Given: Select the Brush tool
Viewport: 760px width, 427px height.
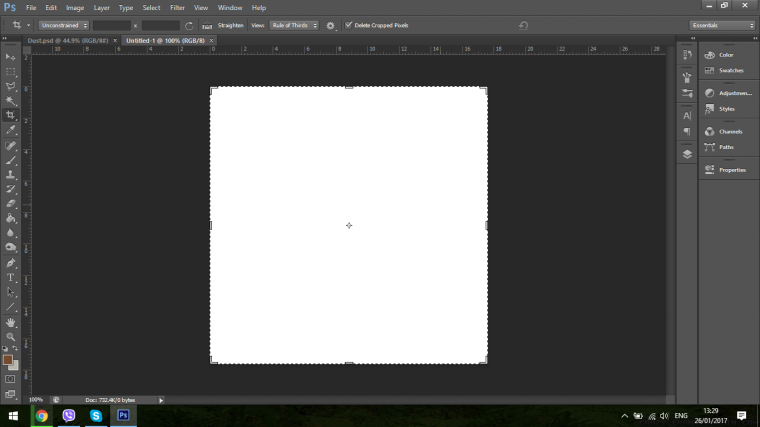Looking at the screenshot, I should 10,160.
